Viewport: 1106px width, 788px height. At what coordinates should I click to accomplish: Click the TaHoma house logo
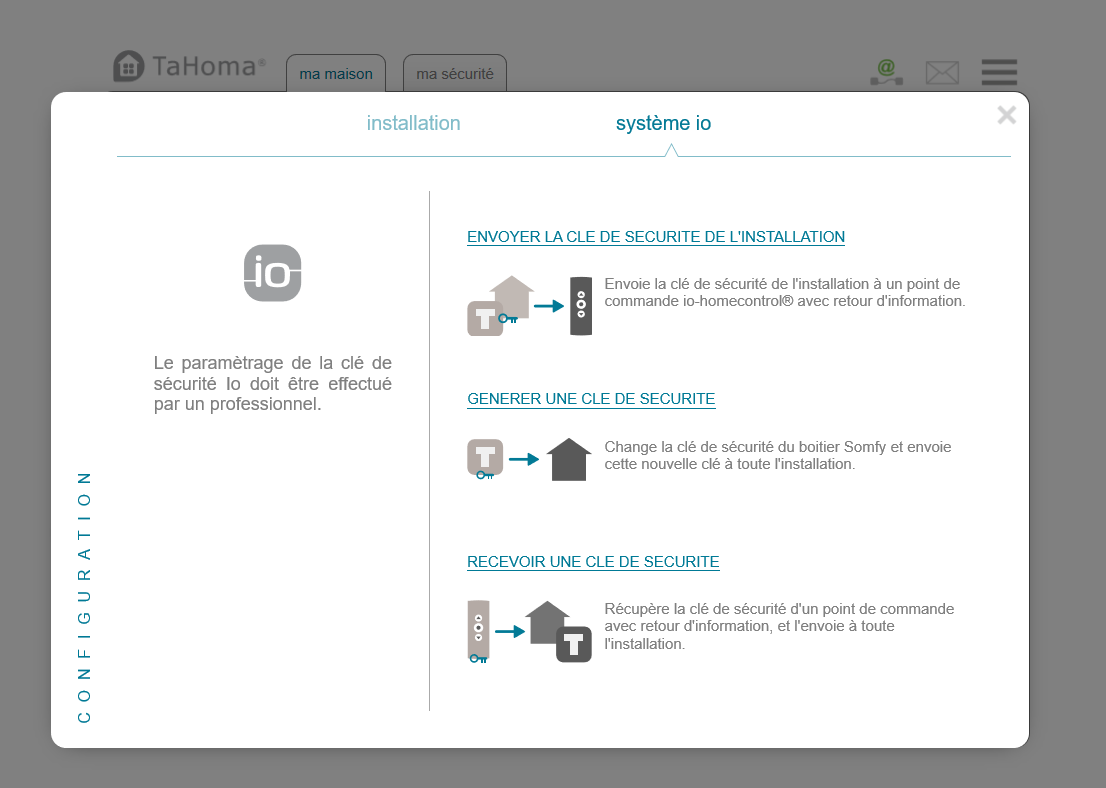click(x=128, y=67)
